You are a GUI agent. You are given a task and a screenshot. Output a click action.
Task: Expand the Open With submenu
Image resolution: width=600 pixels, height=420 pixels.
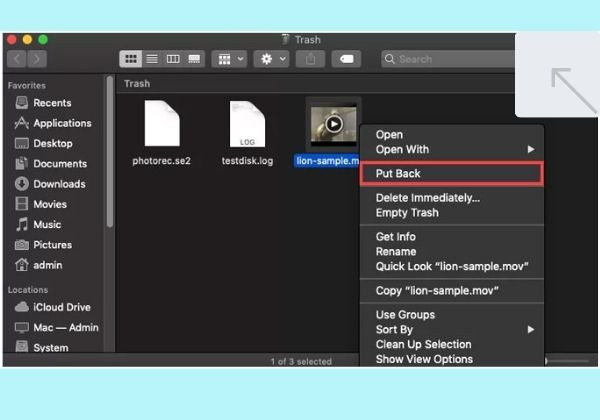click(x=452, y=150)
